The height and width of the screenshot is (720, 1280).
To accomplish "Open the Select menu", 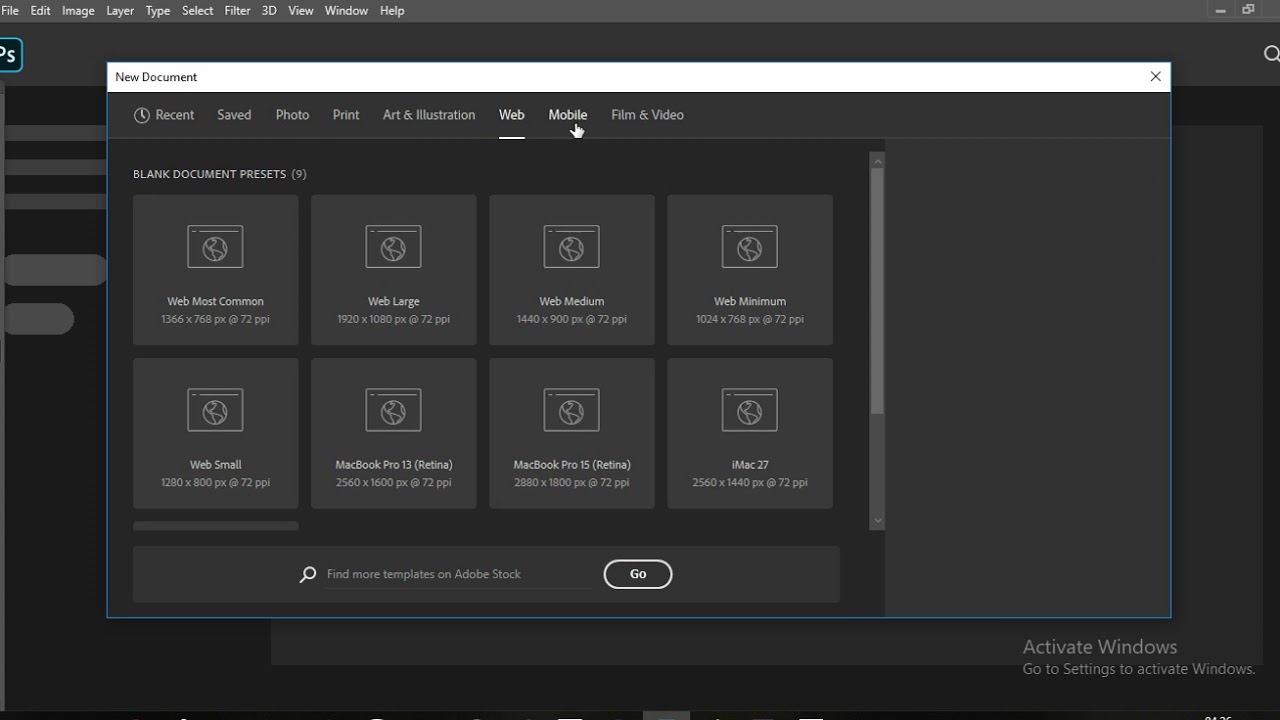I will click(x=197, y=10).
